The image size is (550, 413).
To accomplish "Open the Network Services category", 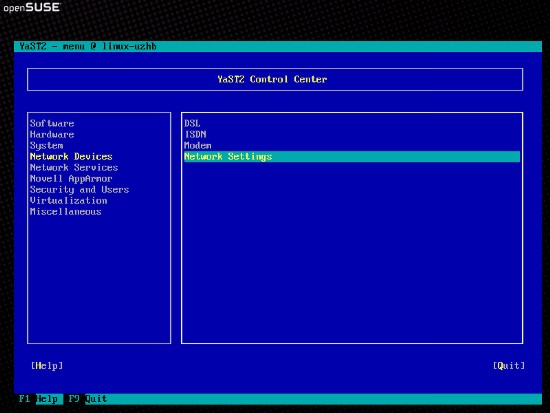I will point(74,168).
